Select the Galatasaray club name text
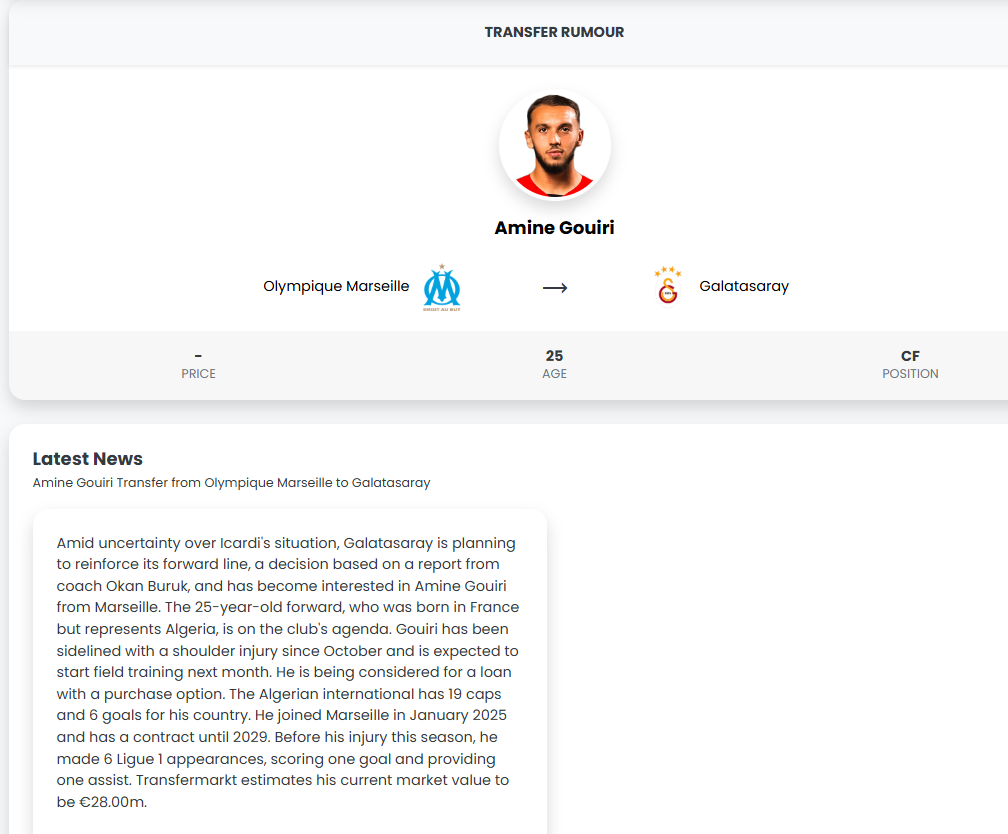The height and width of the screenshot is (834, 1008). coord(743,285)
